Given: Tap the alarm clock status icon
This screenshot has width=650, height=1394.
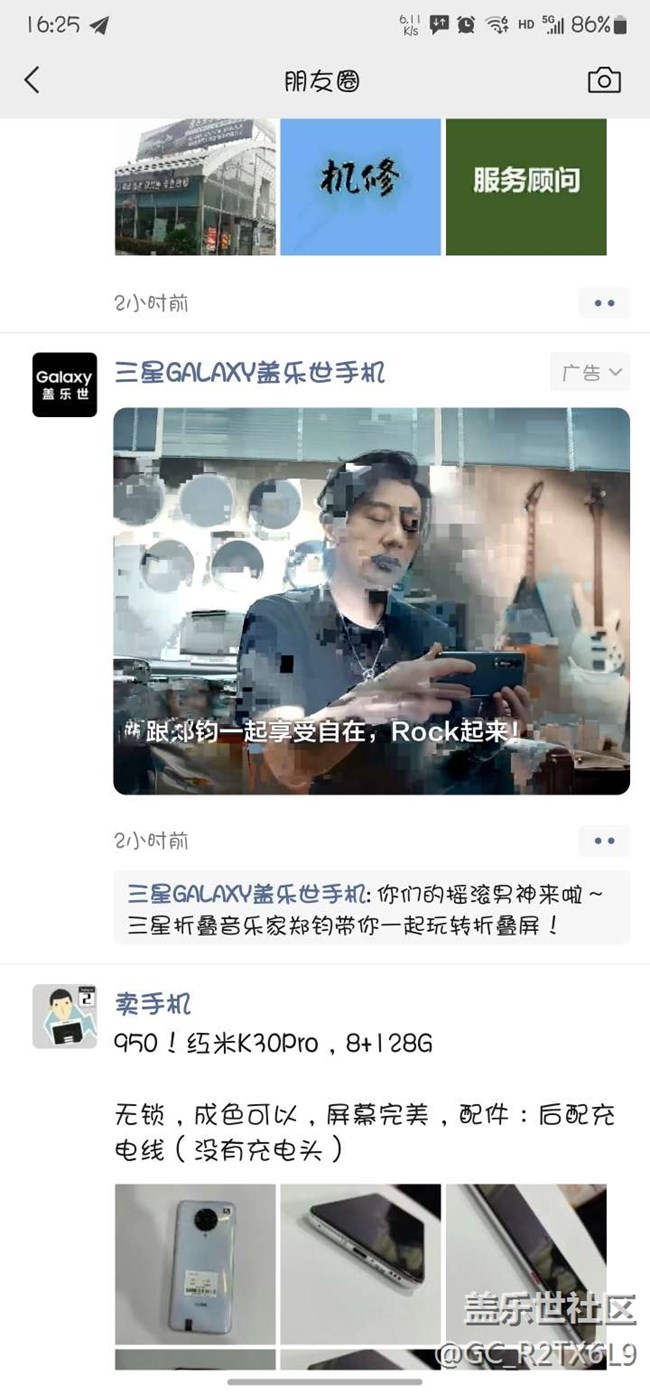Looking at the screenshot, I should tap(466, 25).
